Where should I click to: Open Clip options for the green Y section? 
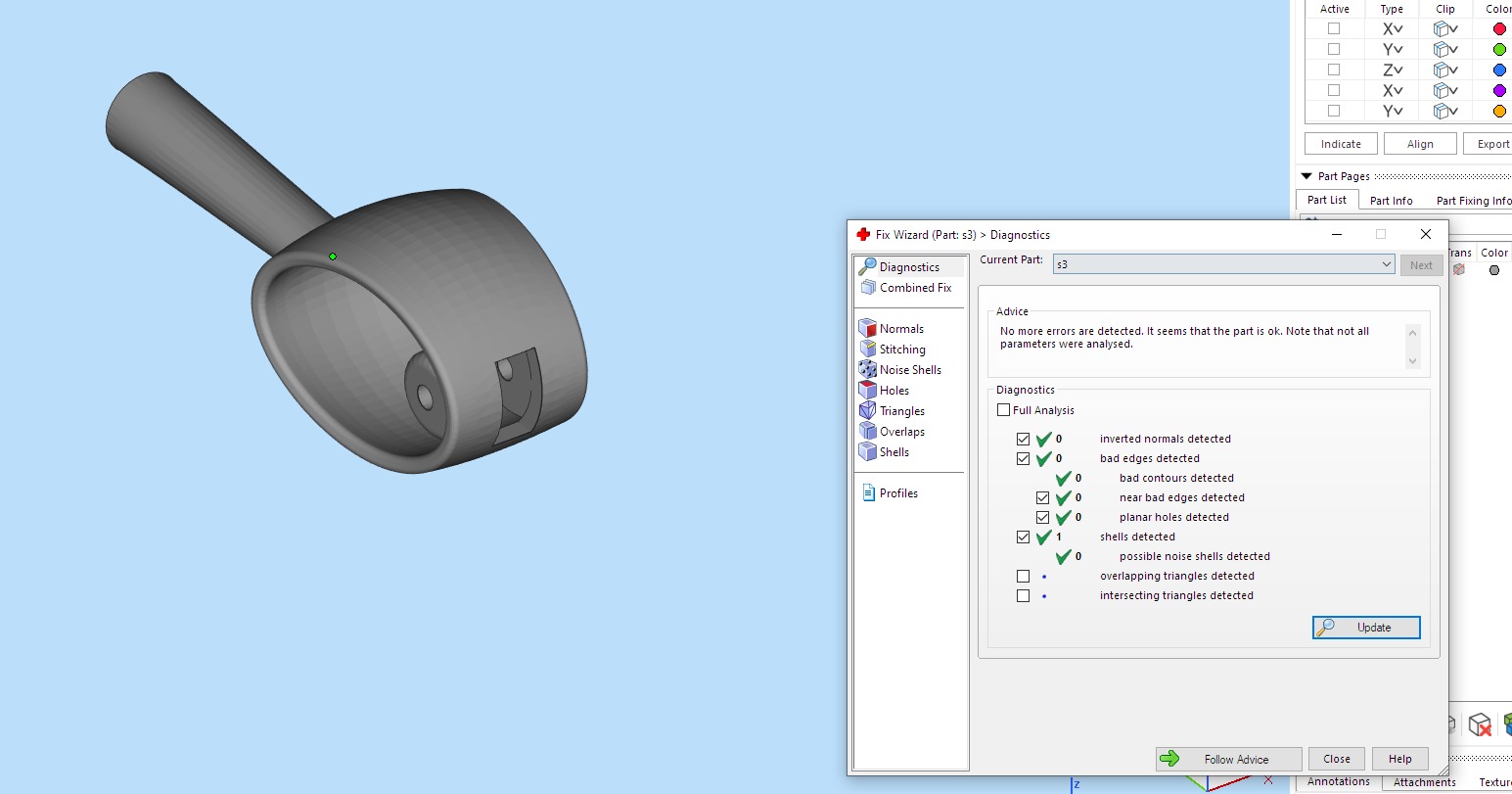[x=1445, y=50]
